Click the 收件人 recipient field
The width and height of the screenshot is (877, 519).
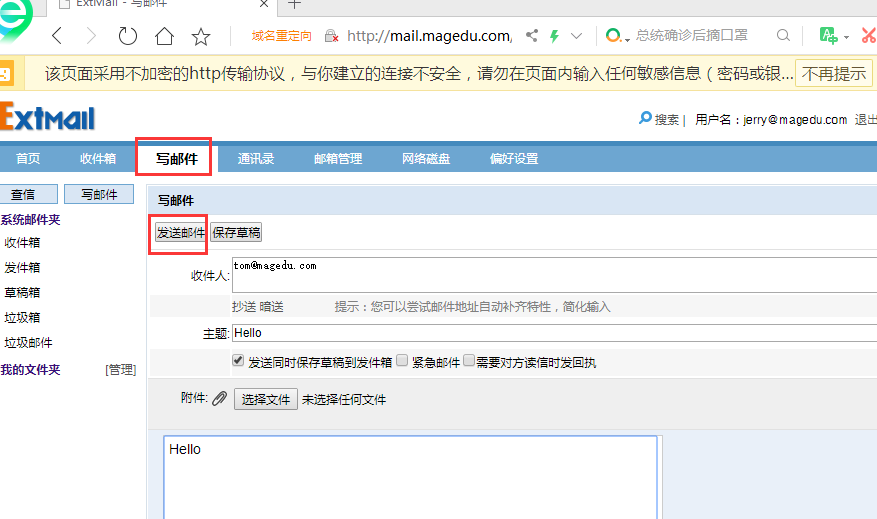554,275
